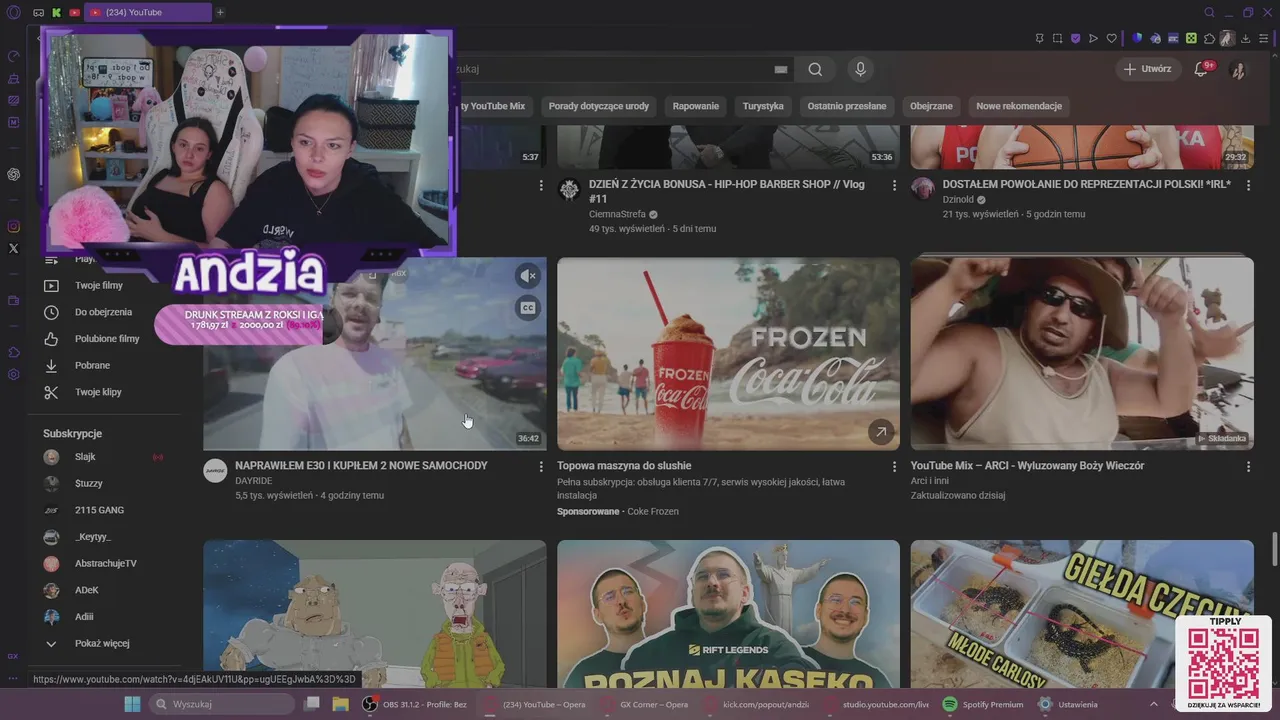Open the YouTube account avatar menu

pos(1238,69)
